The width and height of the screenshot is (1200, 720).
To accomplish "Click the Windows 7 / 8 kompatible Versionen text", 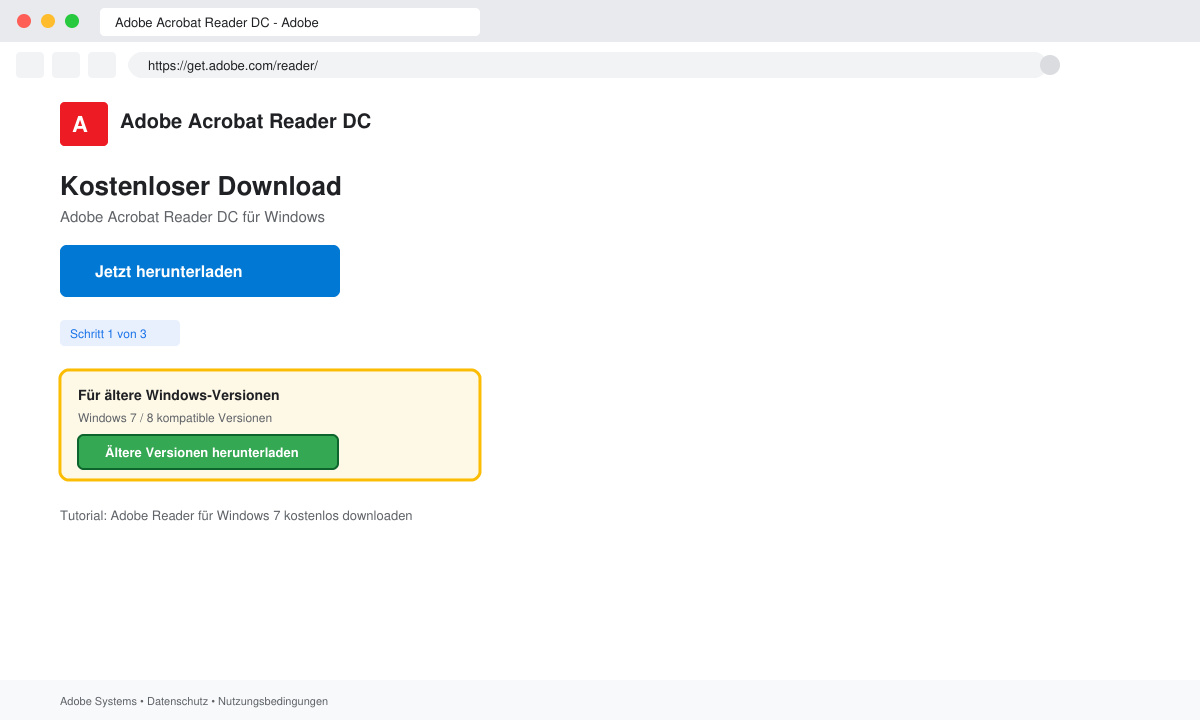I will coord(175,418).
